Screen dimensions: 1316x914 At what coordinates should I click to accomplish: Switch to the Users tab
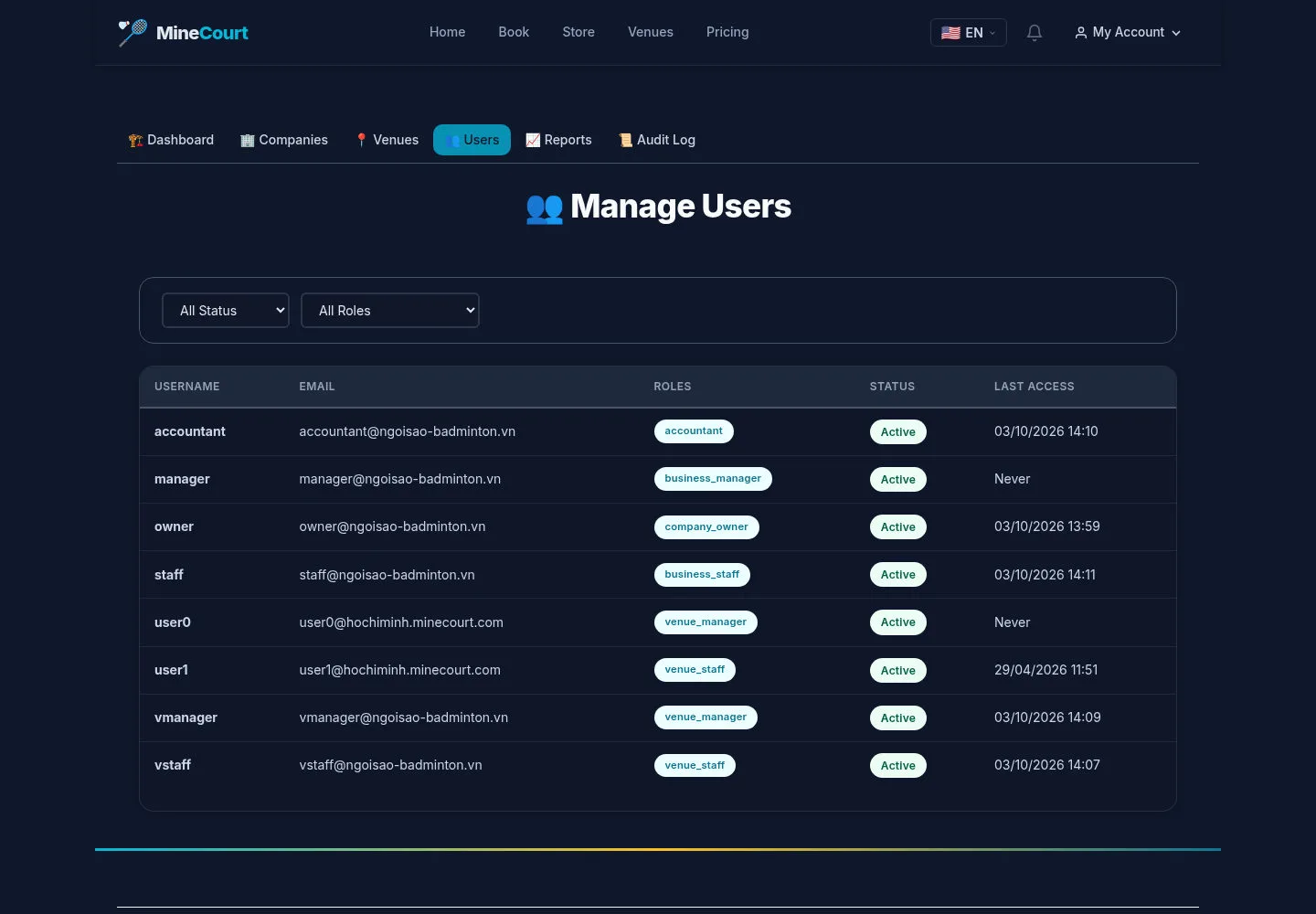click(x=472, y=140)
